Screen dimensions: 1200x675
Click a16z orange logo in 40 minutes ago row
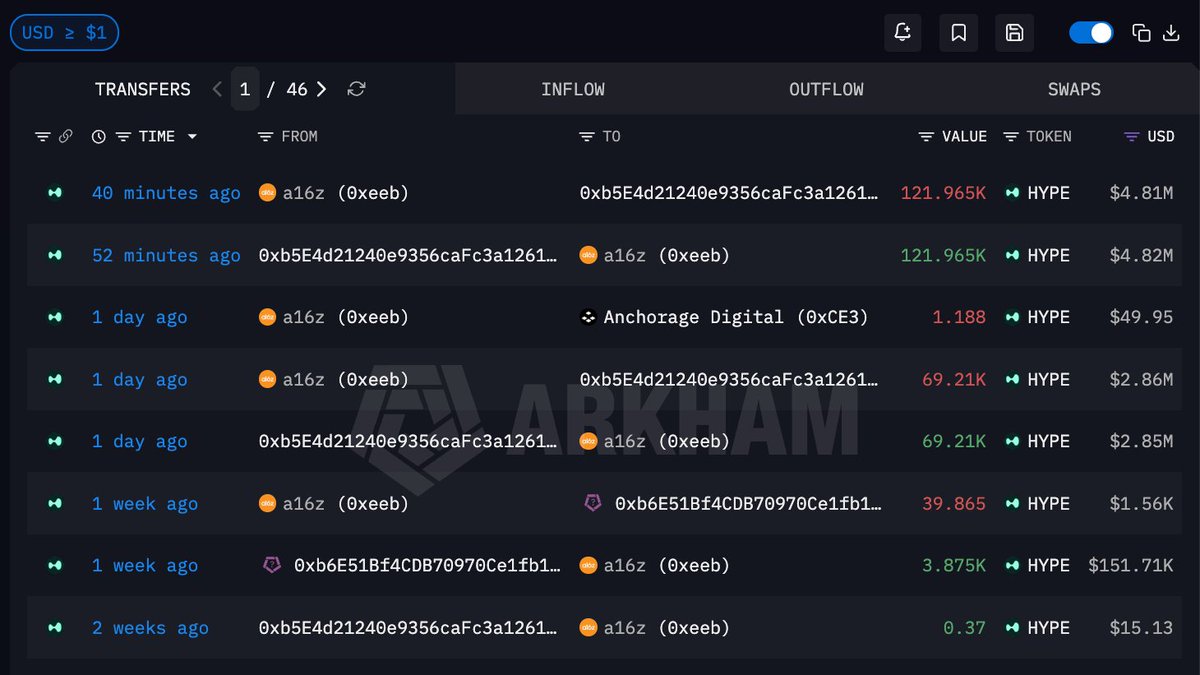[267, 193]
